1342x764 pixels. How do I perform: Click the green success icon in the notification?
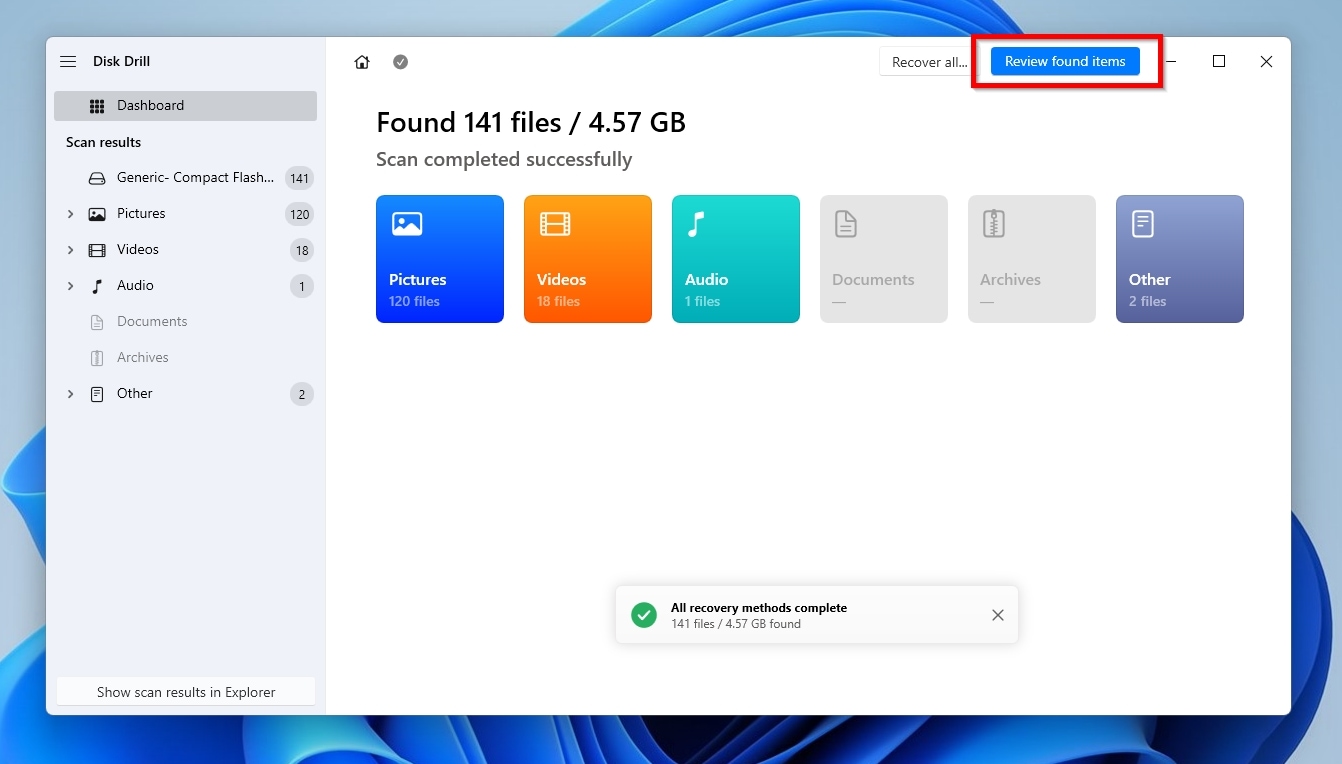[644, 615]
